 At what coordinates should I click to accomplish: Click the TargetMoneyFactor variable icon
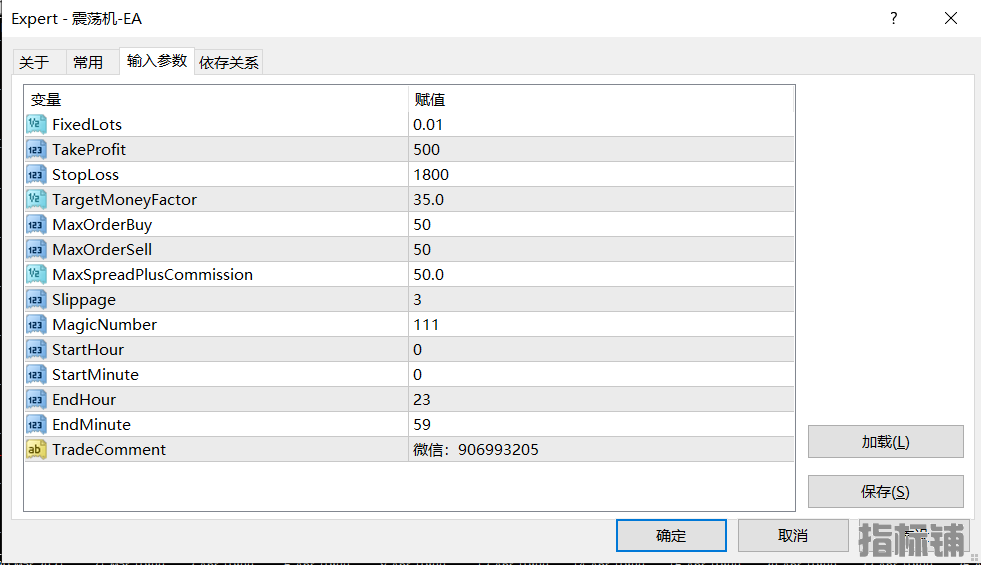tap(36, 199)
